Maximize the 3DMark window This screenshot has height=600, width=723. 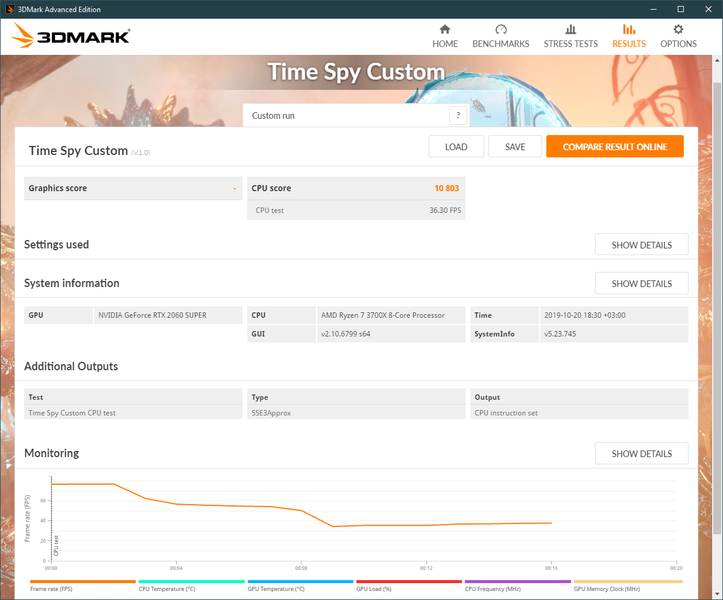(681, 9)
